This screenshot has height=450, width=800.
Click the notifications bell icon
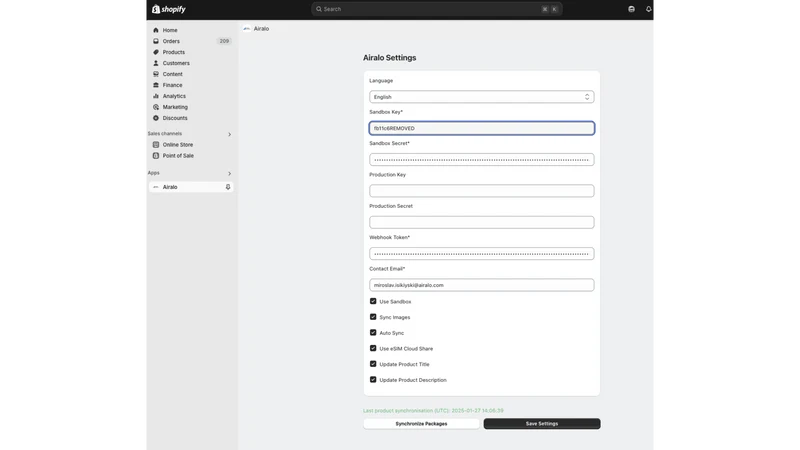click(x=648, y=9)
